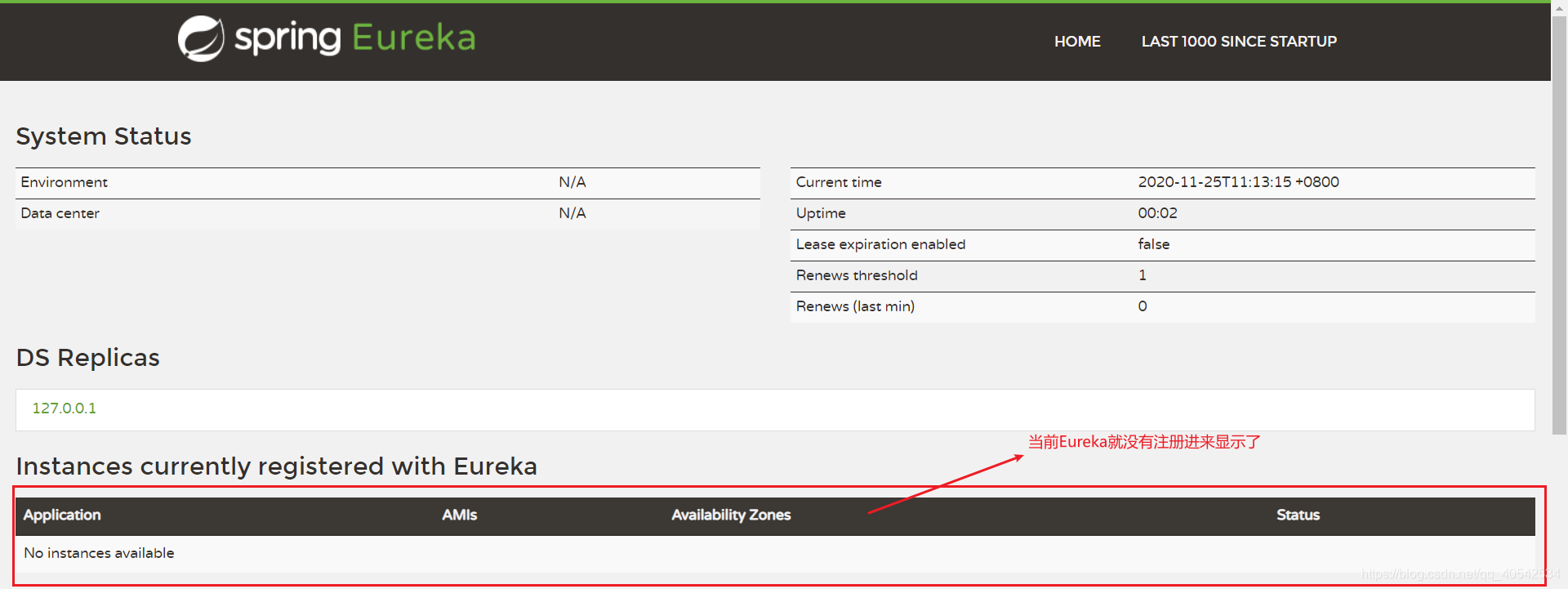
Task: Click the AMIs column header
Action: coord(460,515)
